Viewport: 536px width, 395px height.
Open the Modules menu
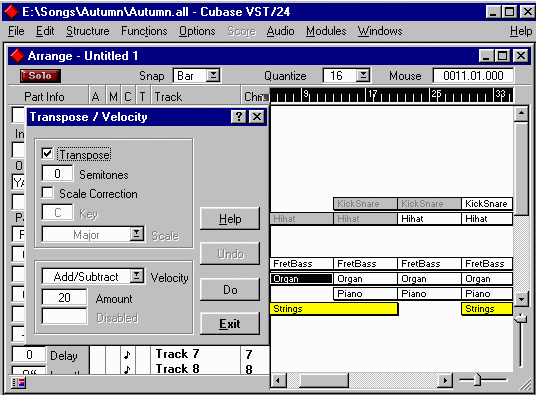[x=326, y=31]
